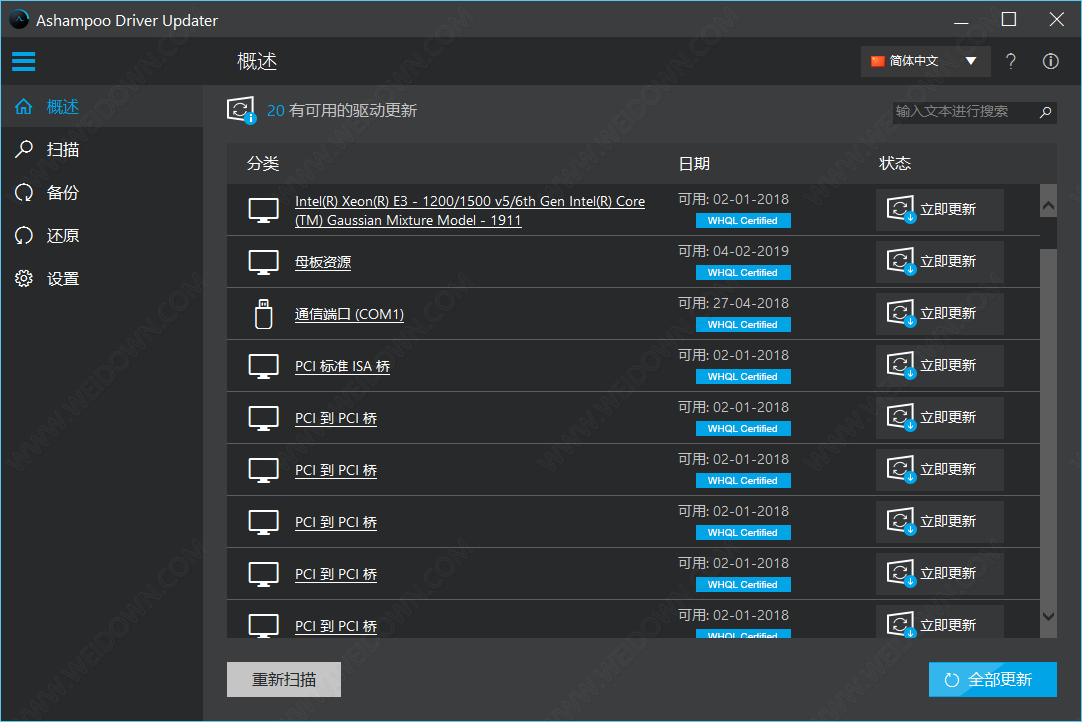Image resolution: width=1082 pixels, height=722 pixels.
Task: Open the 扫描 sidebar item
Action: [x=102, y=149]
